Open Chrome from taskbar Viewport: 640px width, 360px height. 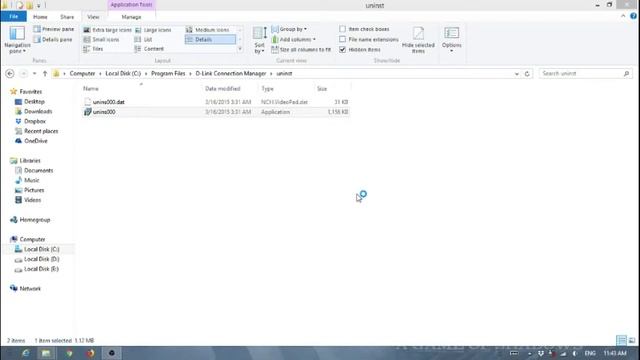pos(69,353)
